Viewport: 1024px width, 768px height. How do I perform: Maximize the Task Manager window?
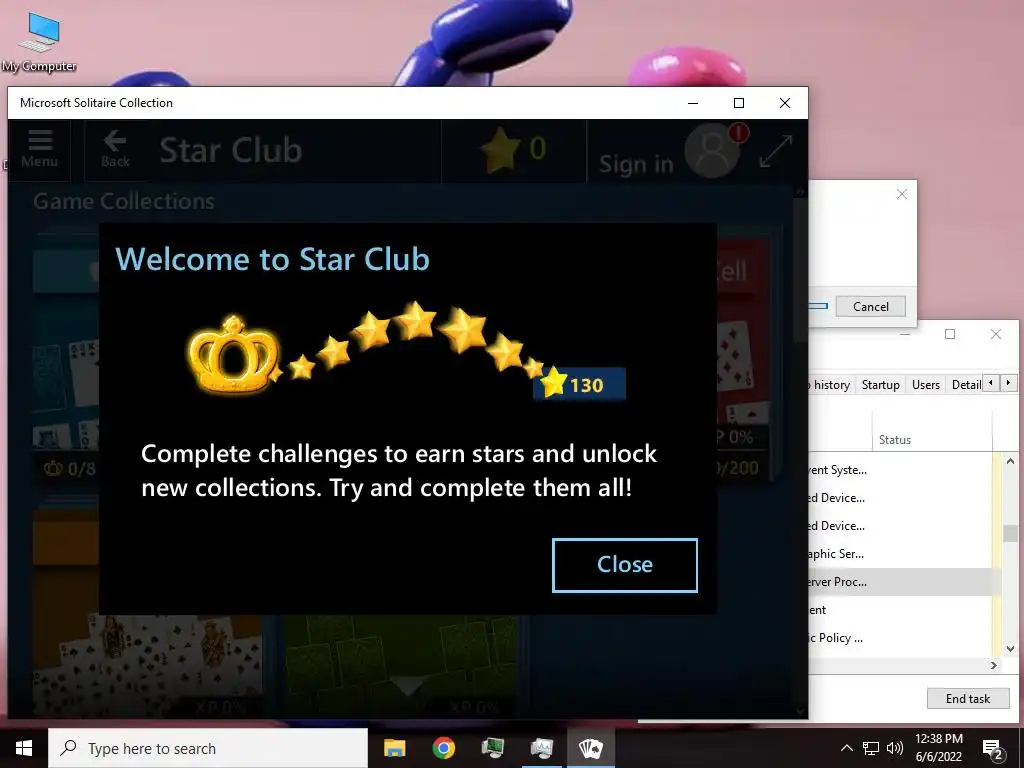(x=950, y=334)
